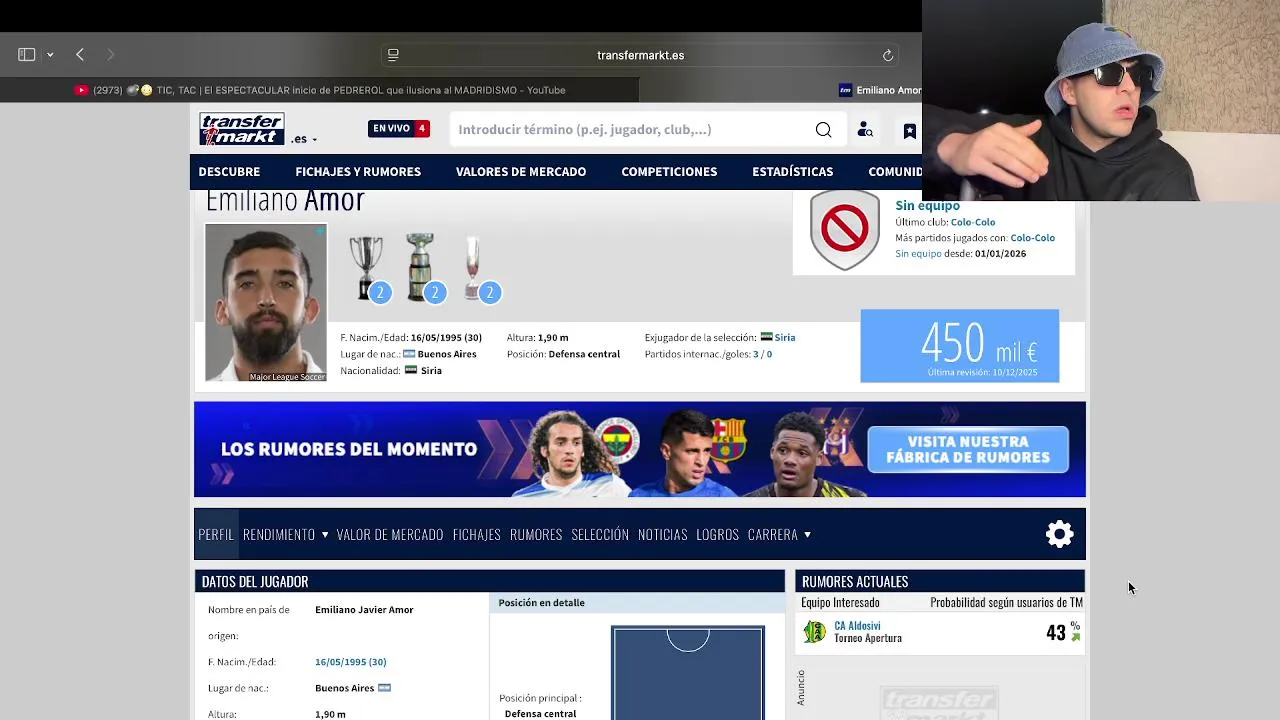
Task: Open CA Aldosivi rumor link
Action: (857, 626)
